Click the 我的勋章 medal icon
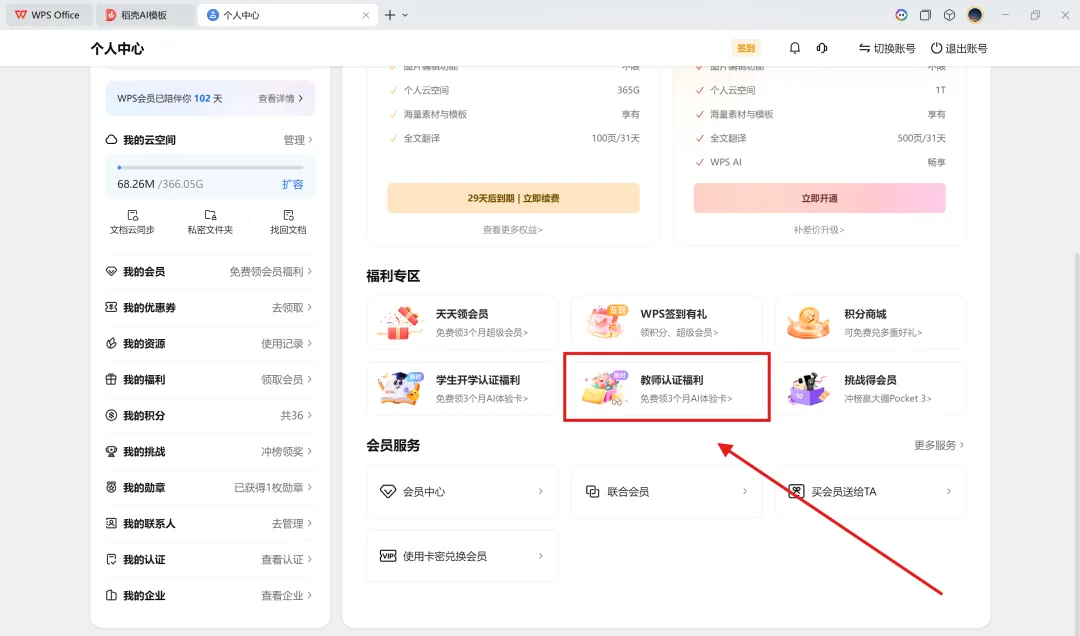The image size is (1080, 636). pyautogui.click(x=111, y=487)
